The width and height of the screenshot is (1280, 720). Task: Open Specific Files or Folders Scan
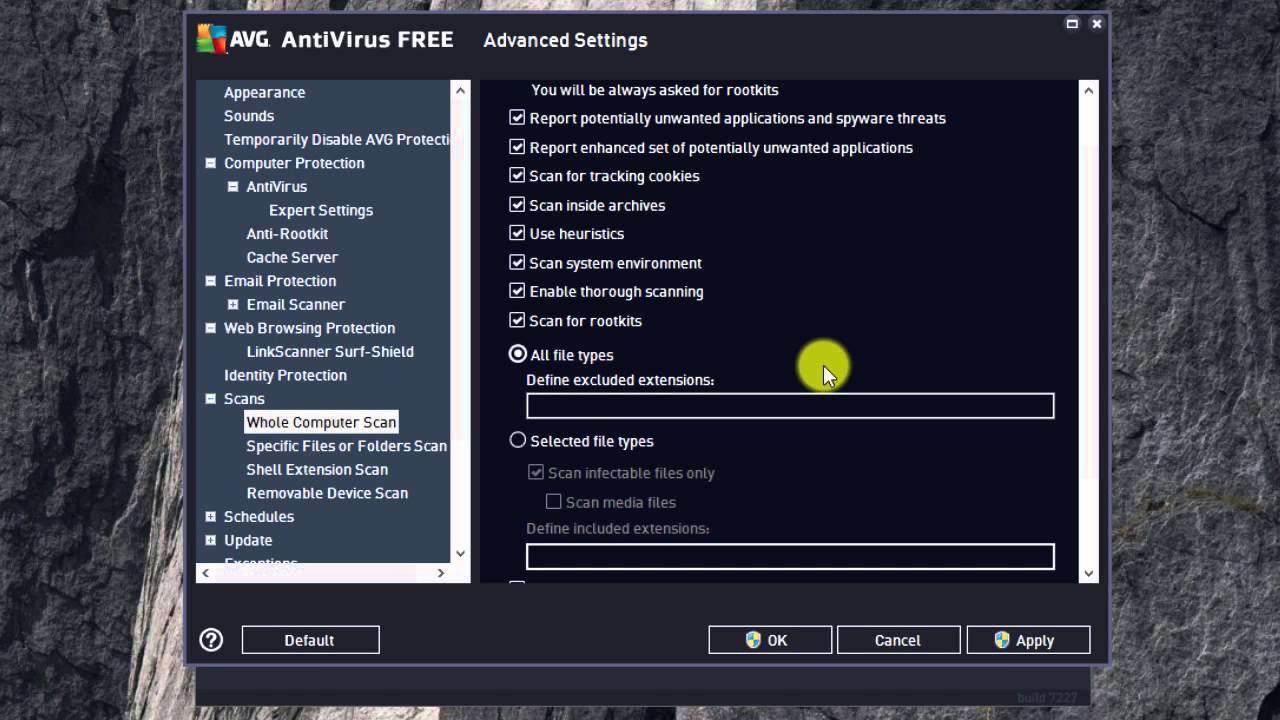click(x=347, y=446)
